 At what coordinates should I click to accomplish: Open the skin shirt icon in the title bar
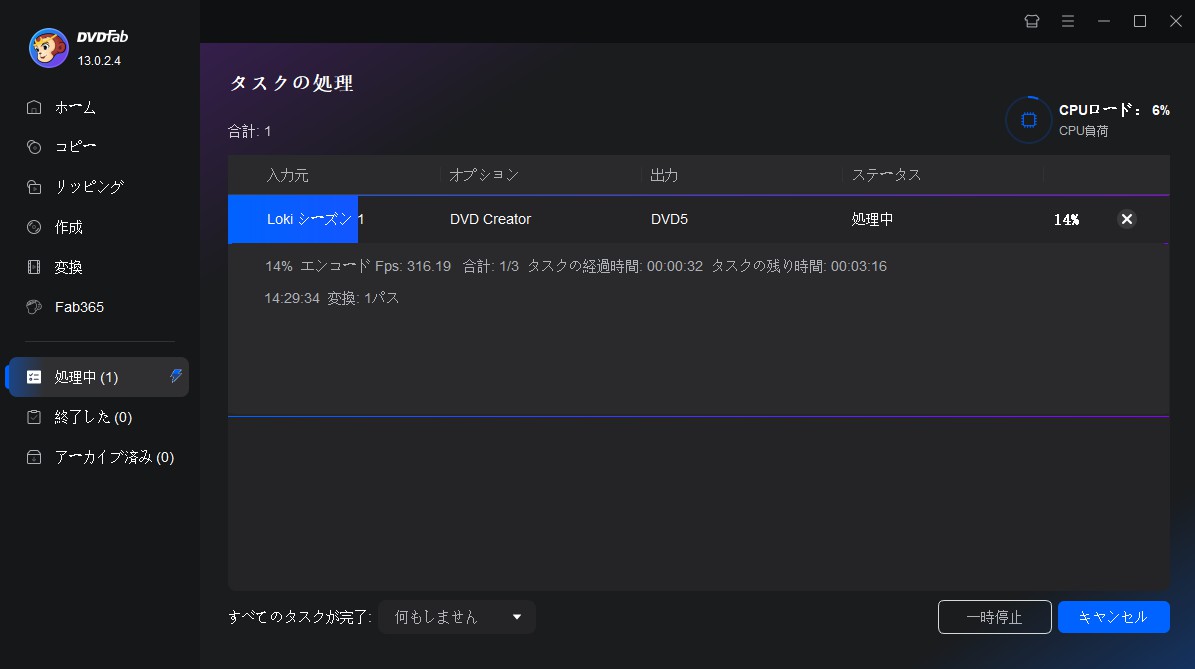pos(1031,21)
